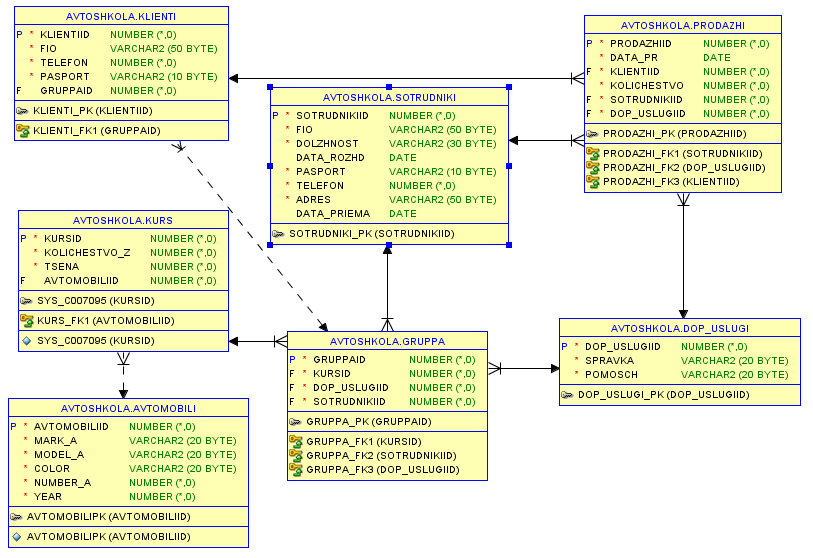Click the PRODAZHI_FK1 foreign key icon

[593, 154]
